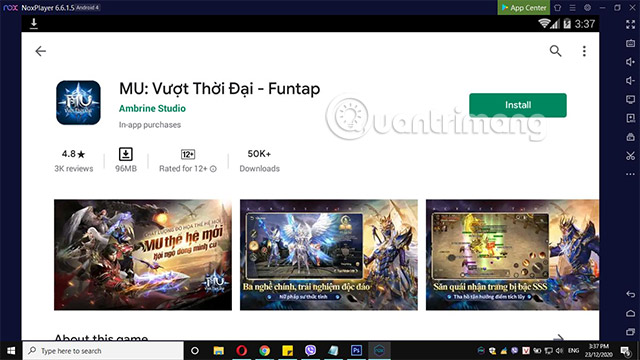Click the Windows taskbar search box
Image resolution: width=640 pixels, height=360 pixels.
click(103, 351)
